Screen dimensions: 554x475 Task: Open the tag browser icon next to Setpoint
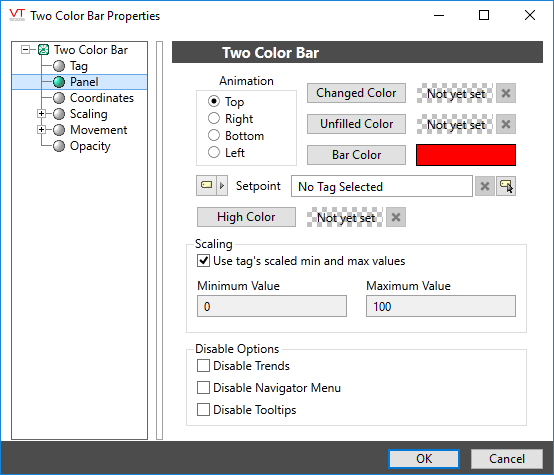point(506,186)
